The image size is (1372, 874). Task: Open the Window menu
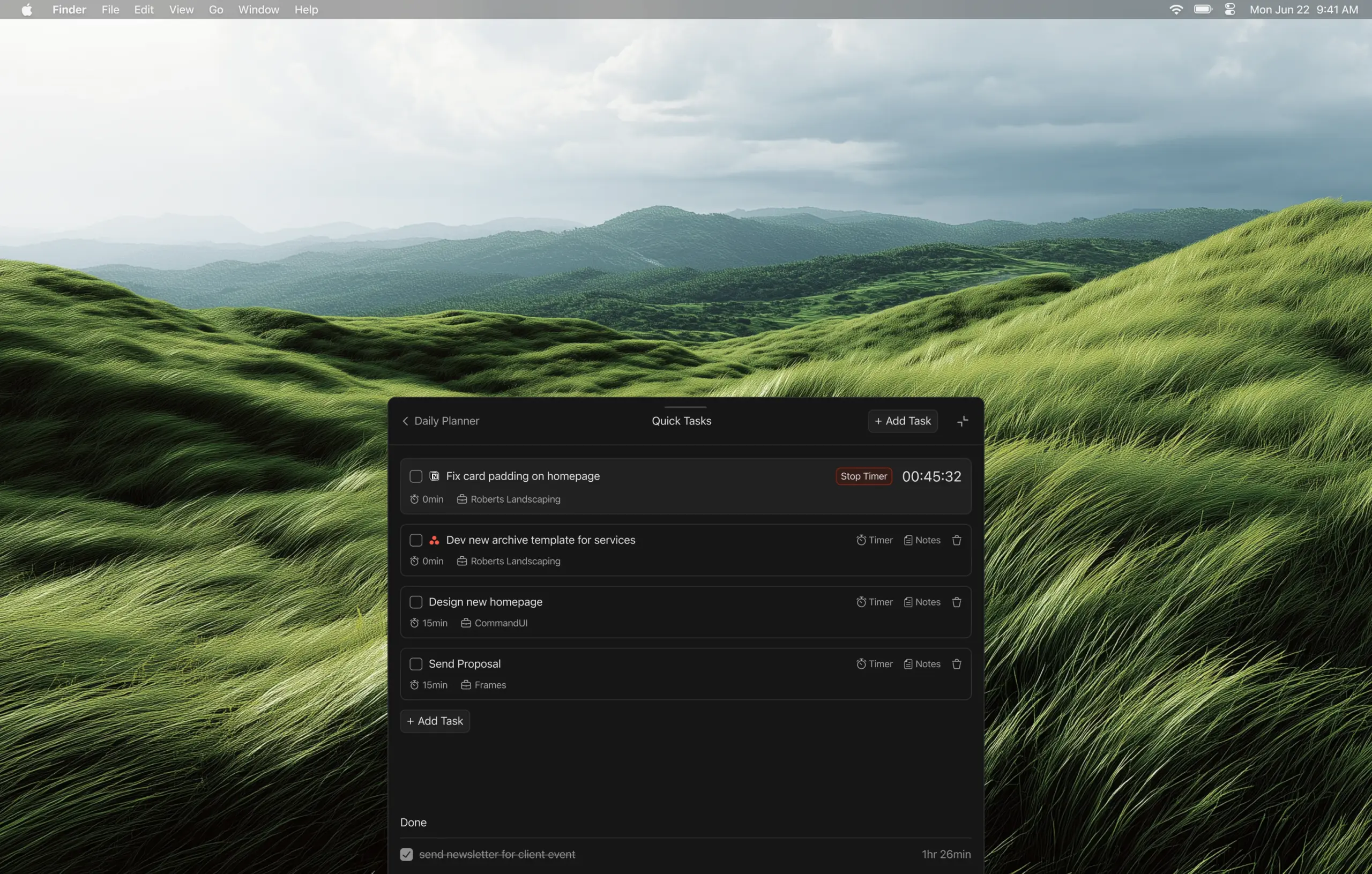click(258, 10)
